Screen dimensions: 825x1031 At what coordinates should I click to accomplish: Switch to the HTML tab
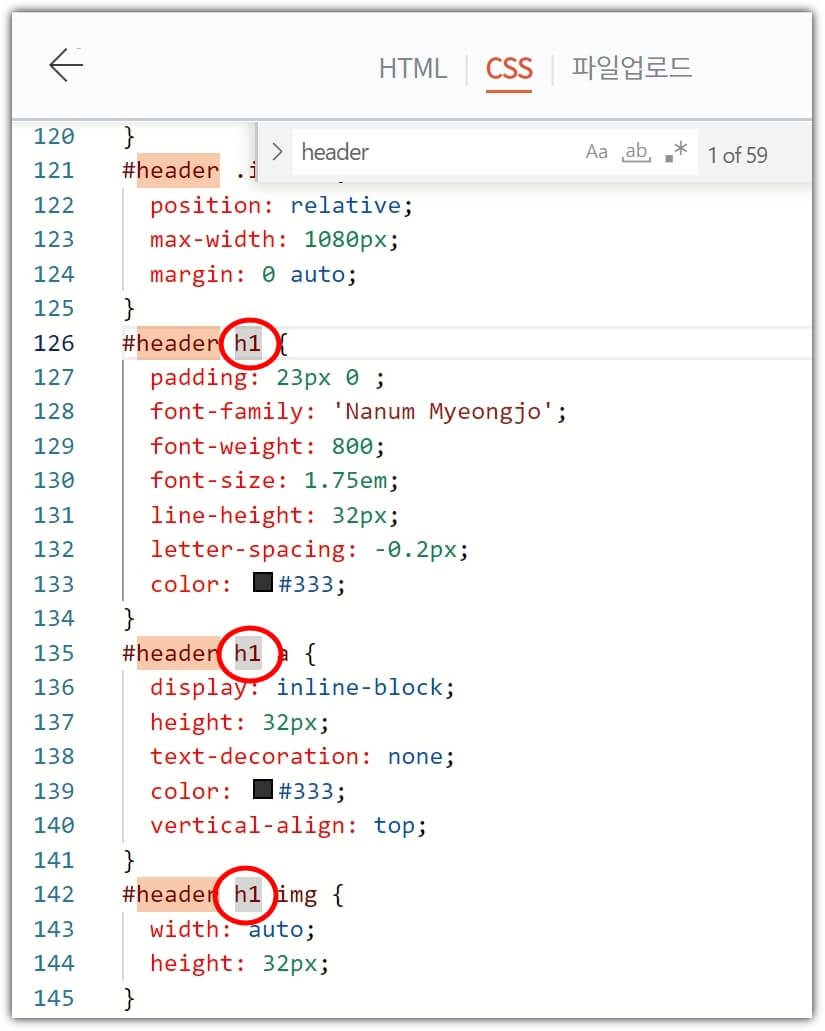pos(412,68)
